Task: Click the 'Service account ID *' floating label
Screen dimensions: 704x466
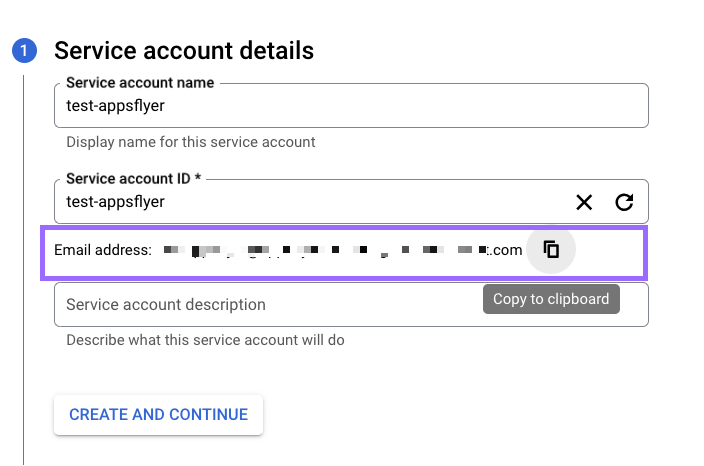Action: point(133,179)
